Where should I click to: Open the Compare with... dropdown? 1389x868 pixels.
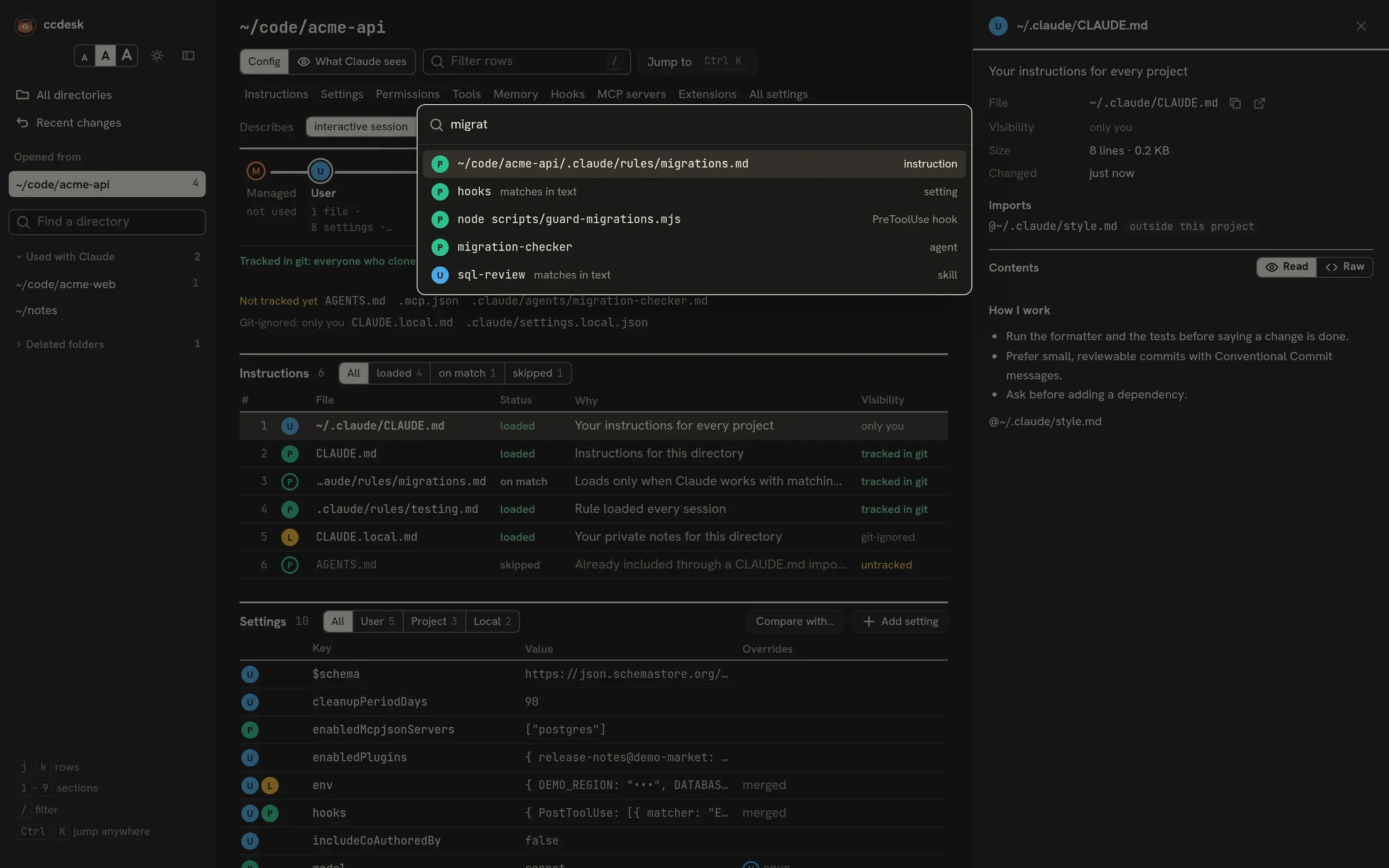(x=795, y=621)
